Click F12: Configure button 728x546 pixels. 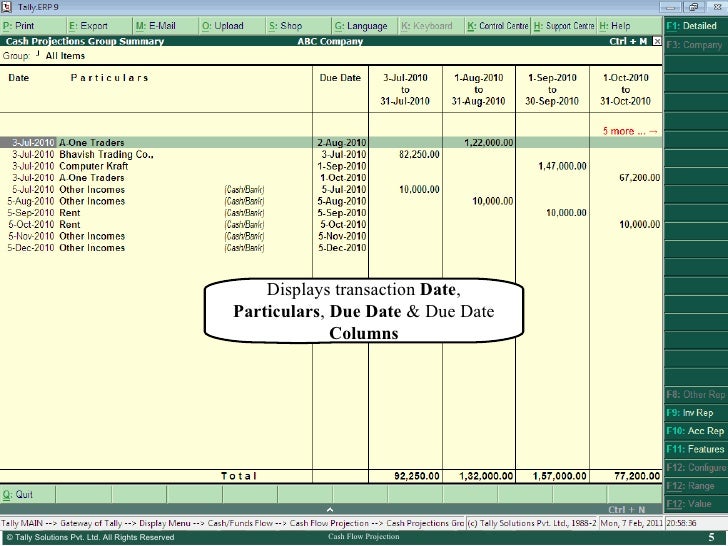696,468
